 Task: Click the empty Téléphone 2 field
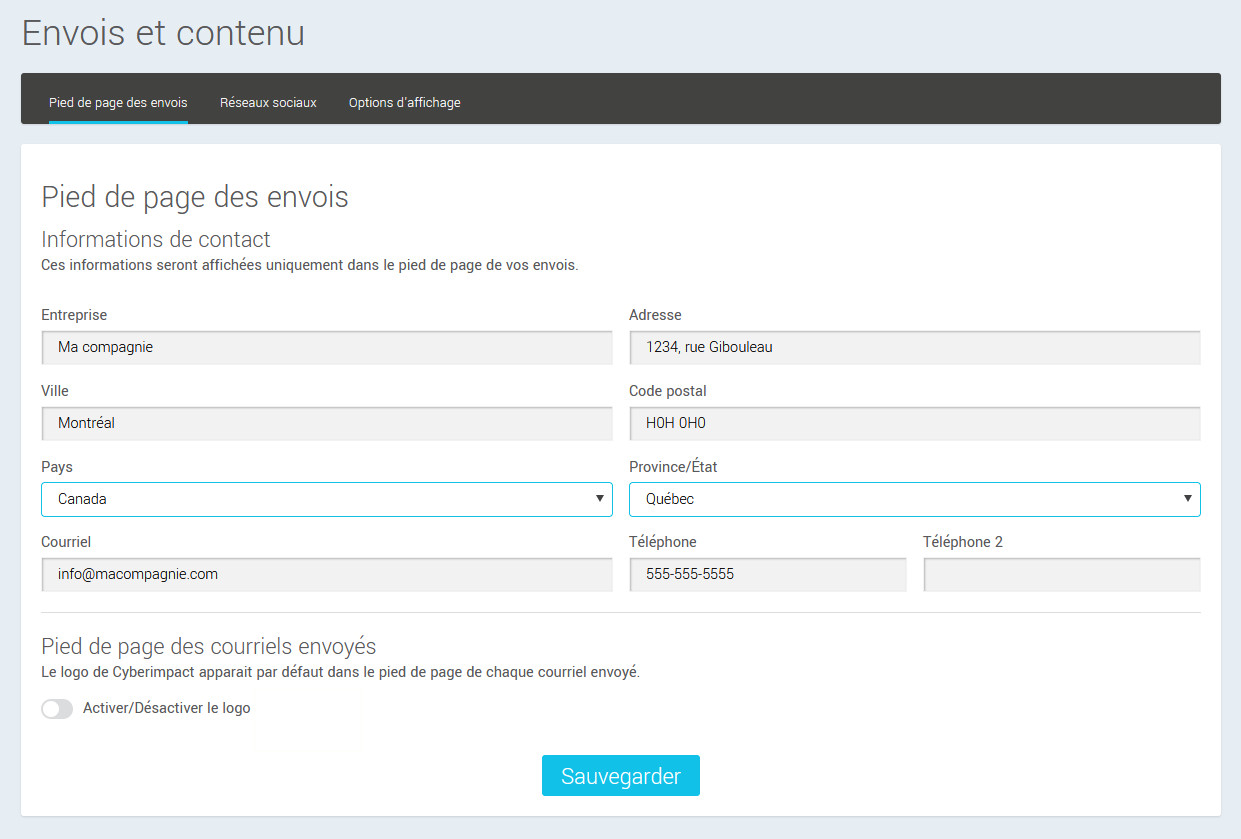[1061, 574]
